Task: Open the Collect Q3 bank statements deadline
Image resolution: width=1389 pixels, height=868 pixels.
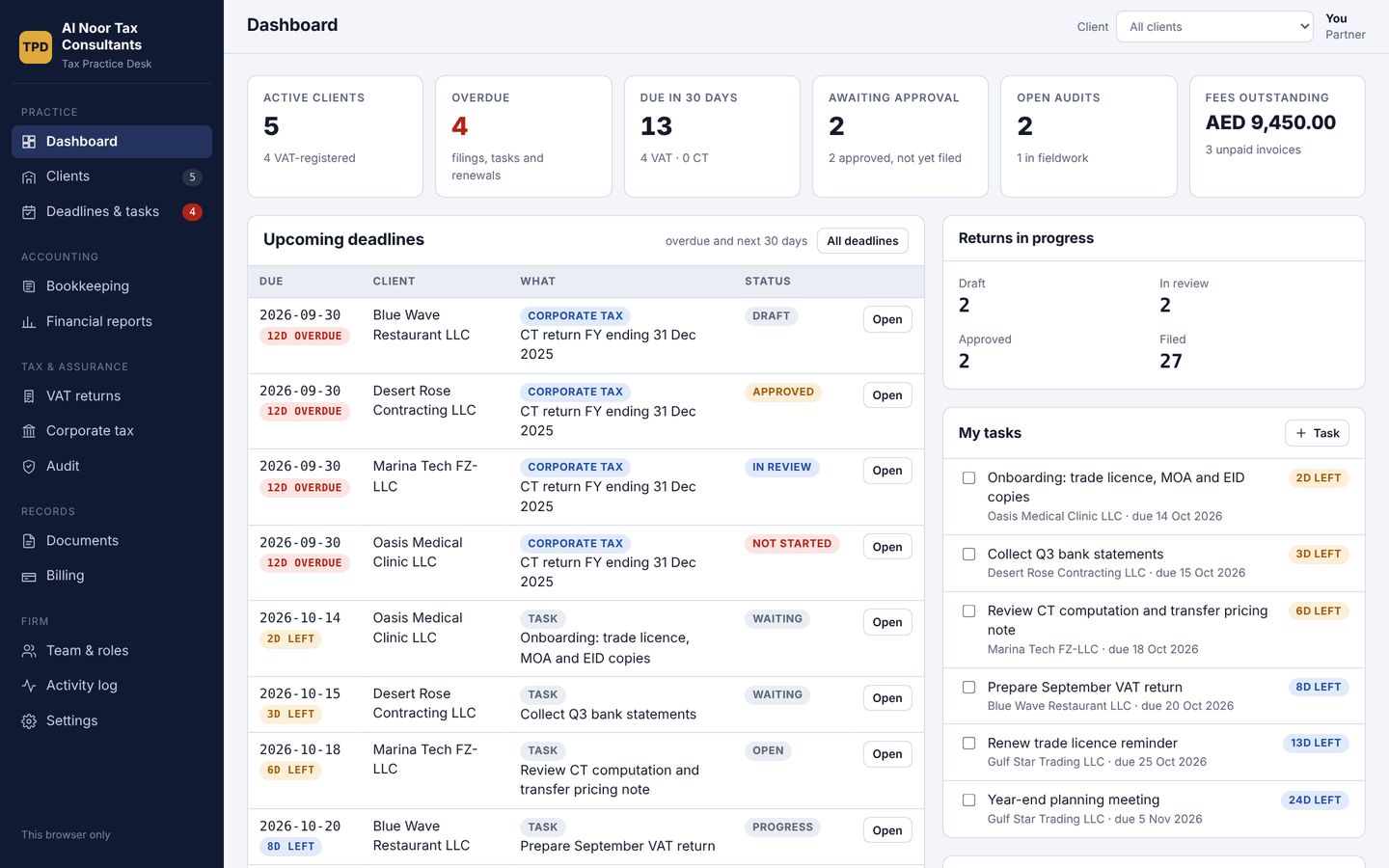Action: pyautogui.click(x=887, y=698)
